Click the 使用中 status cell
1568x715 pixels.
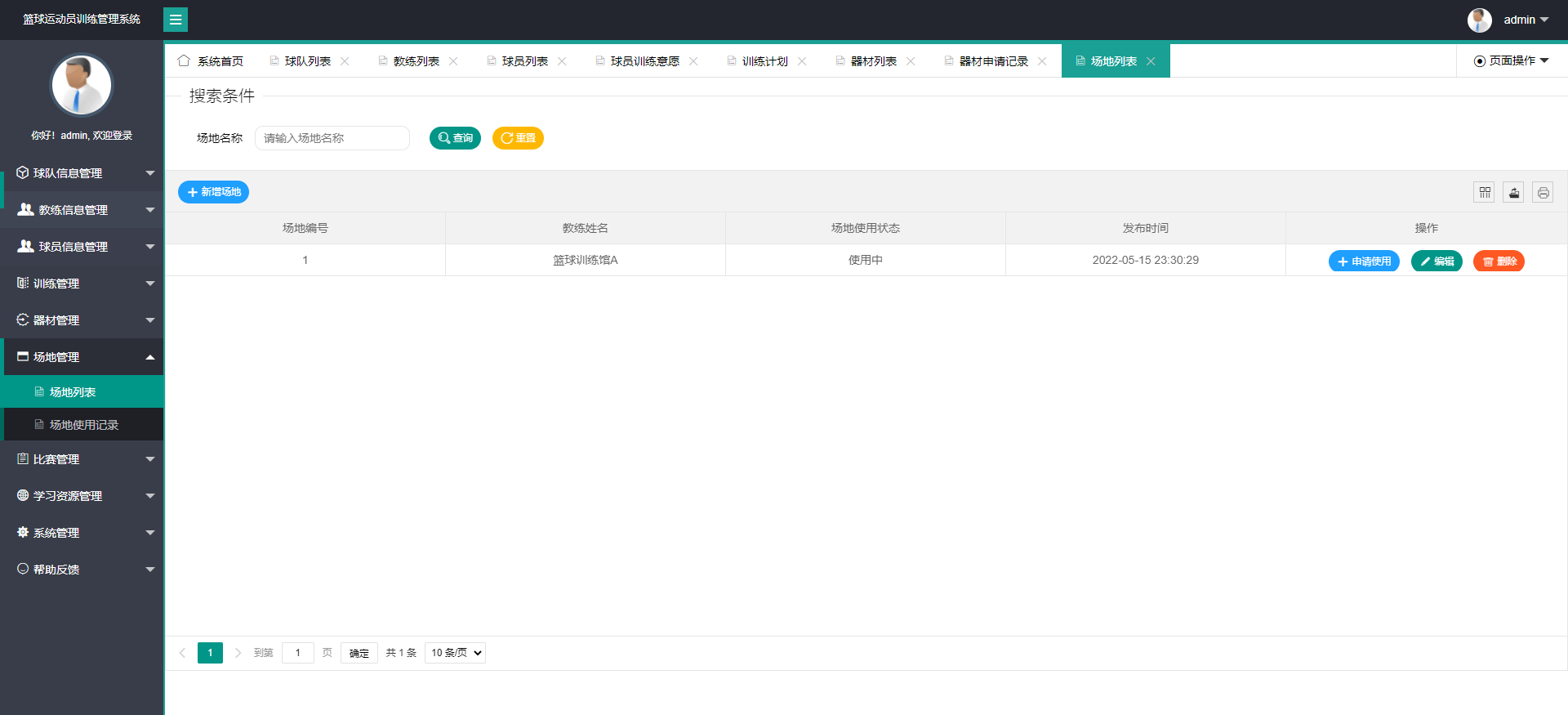click(866, 260)
